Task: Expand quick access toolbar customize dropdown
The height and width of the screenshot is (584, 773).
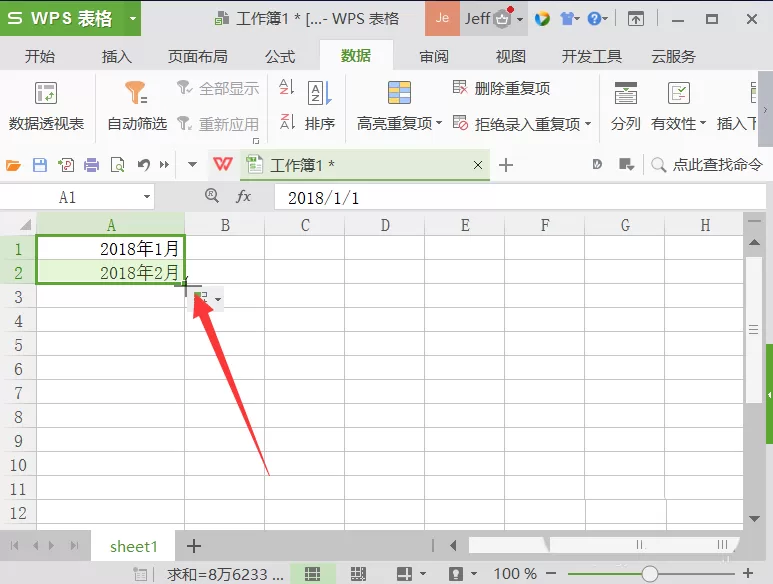Action: tap(193, 165)
